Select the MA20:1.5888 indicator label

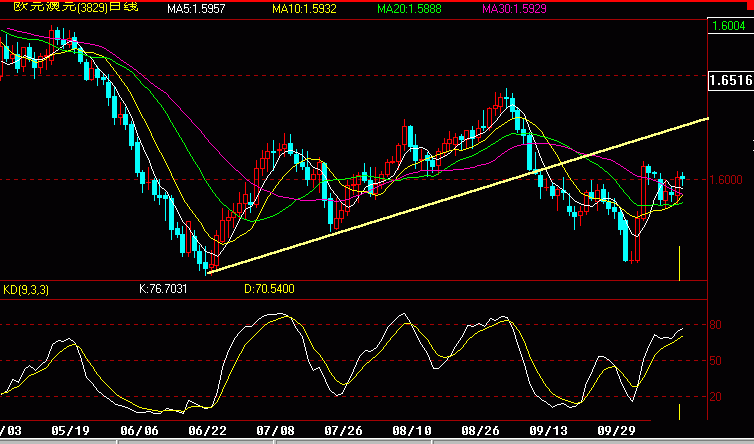pyautogui.click(x=409, y=9)
